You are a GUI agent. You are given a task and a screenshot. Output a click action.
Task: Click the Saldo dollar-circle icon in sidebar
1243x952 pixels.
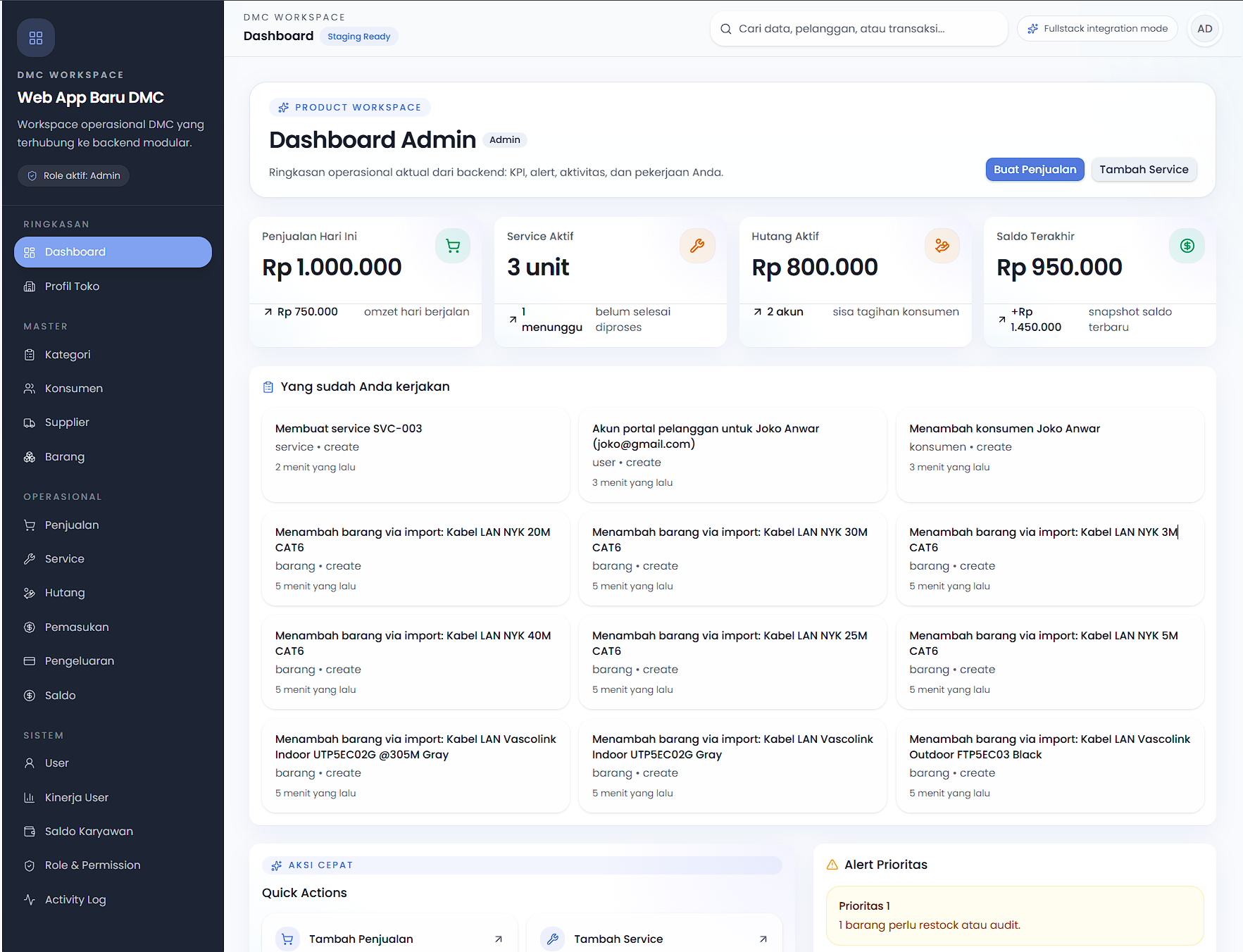click(30, 696)
